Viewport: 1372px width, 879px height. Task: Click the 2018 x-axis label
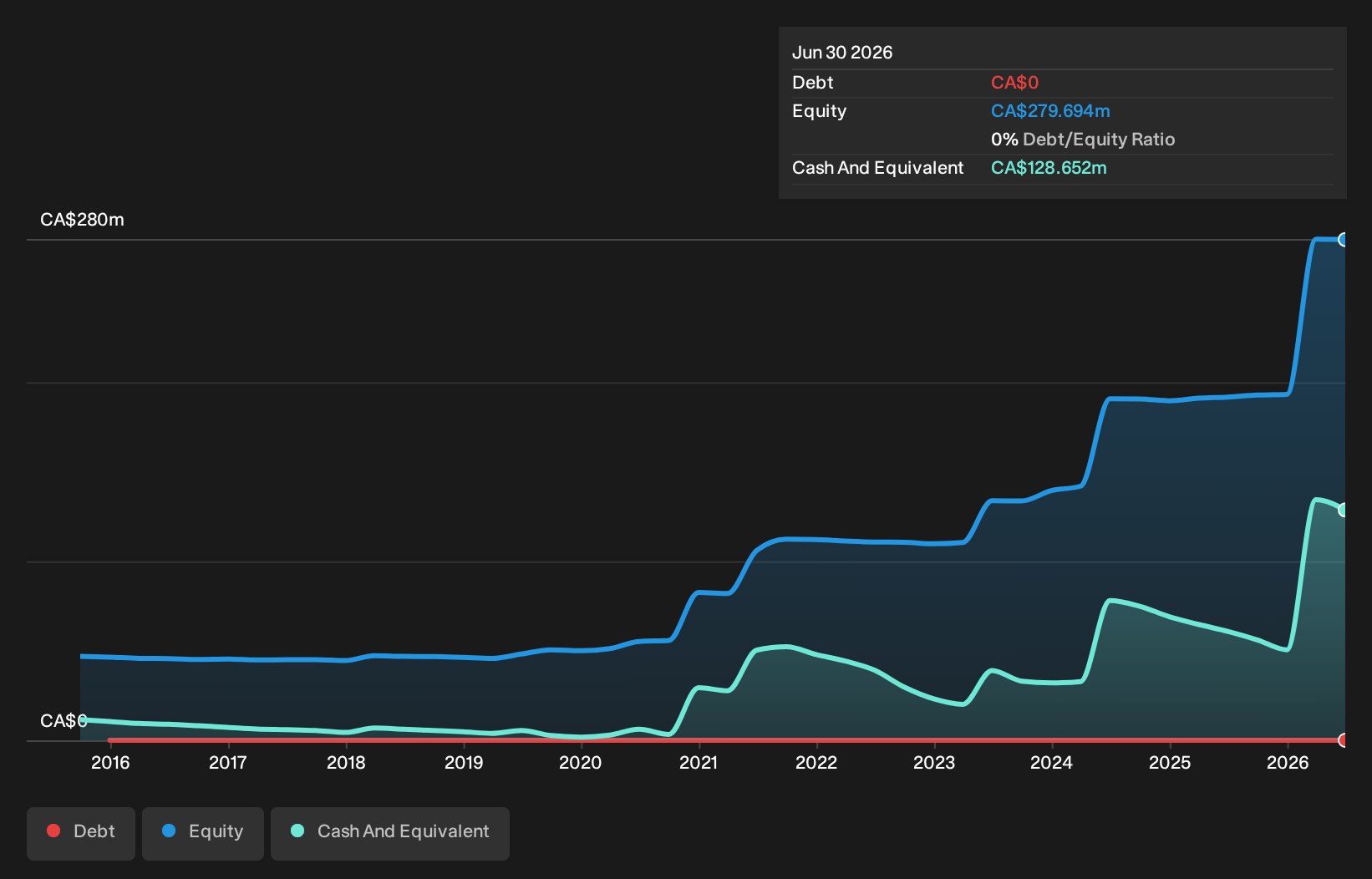(346, 762)
